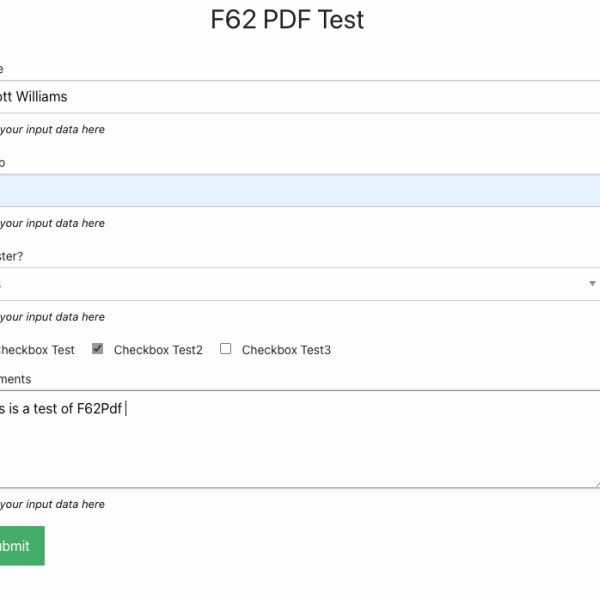The image size is (600, 600).
Task: Click the empty blue-highlighted input field
Action: [300, 191]
